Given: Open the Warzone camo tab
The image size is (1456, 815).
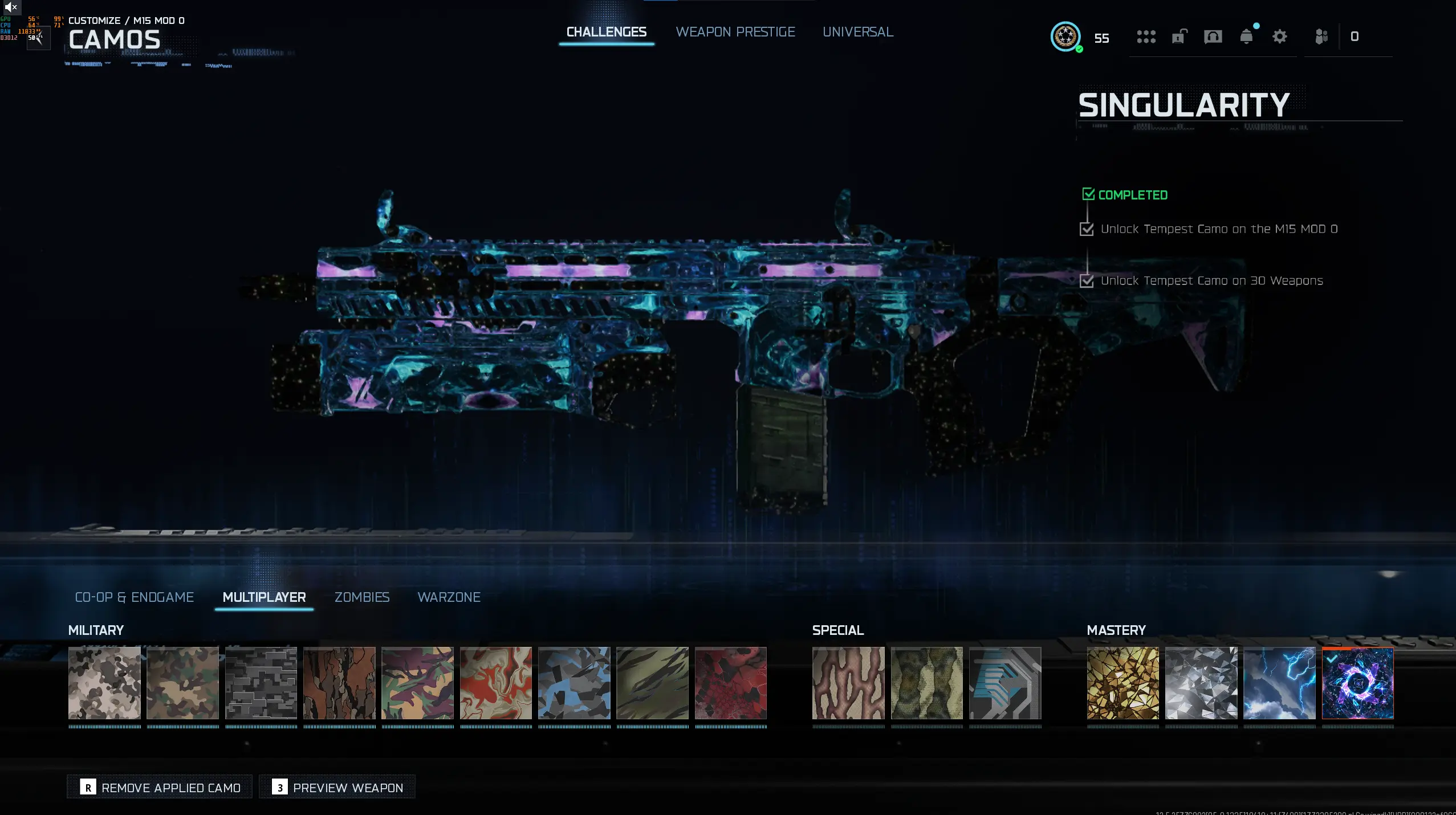Looking at the screenshot, I should click(x=449, y=597).
